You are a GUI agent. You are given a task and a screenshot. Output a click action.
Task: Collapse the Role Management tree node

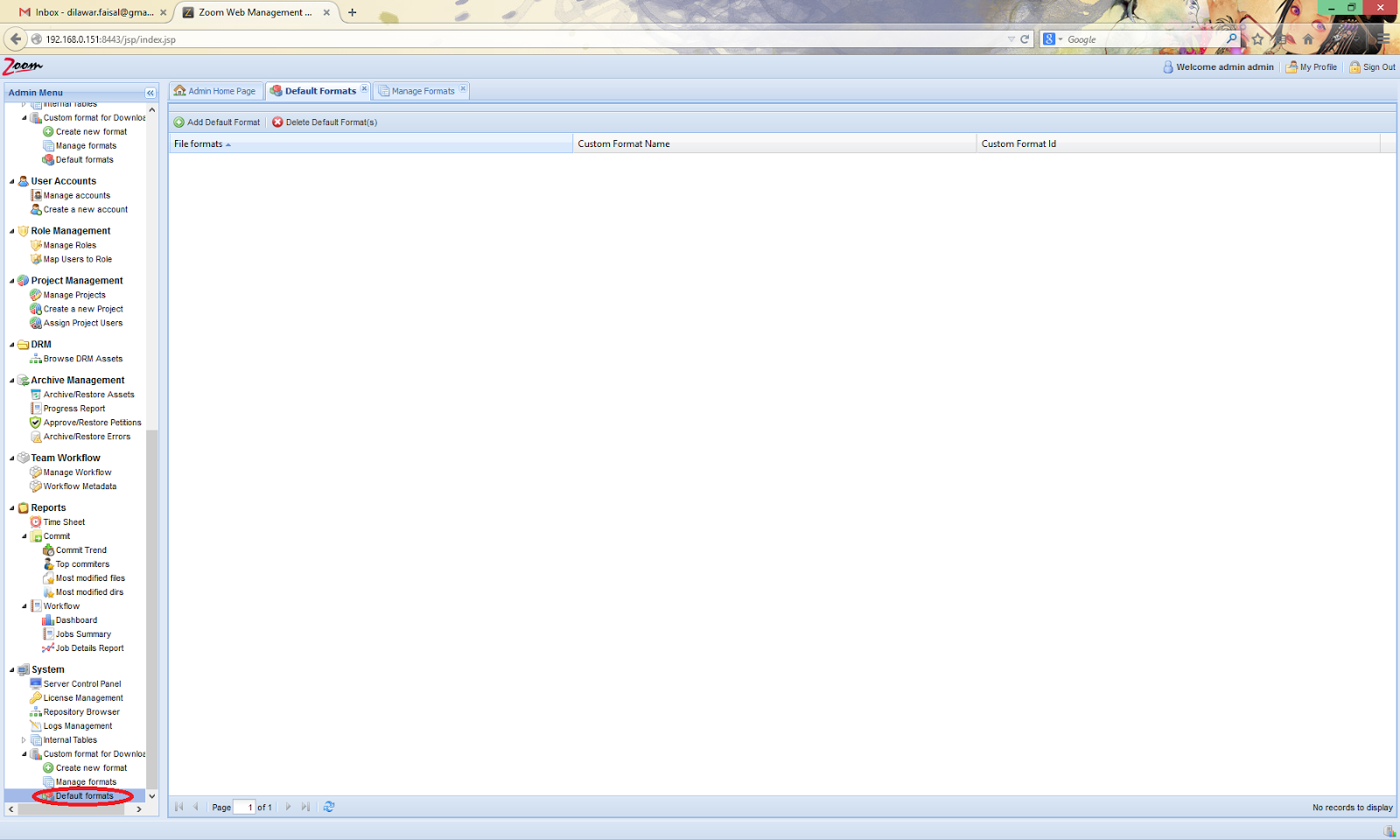12,232
